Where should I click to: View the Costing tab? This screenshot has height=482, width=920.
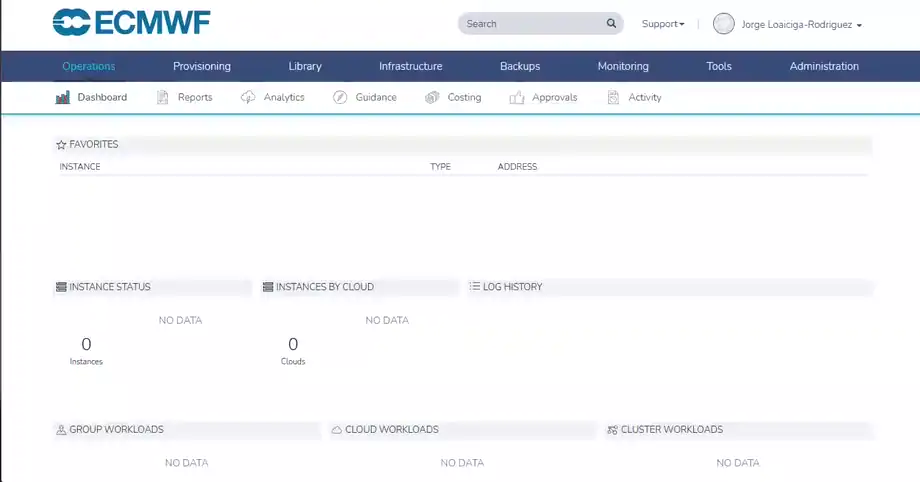[x=454, y=97]
